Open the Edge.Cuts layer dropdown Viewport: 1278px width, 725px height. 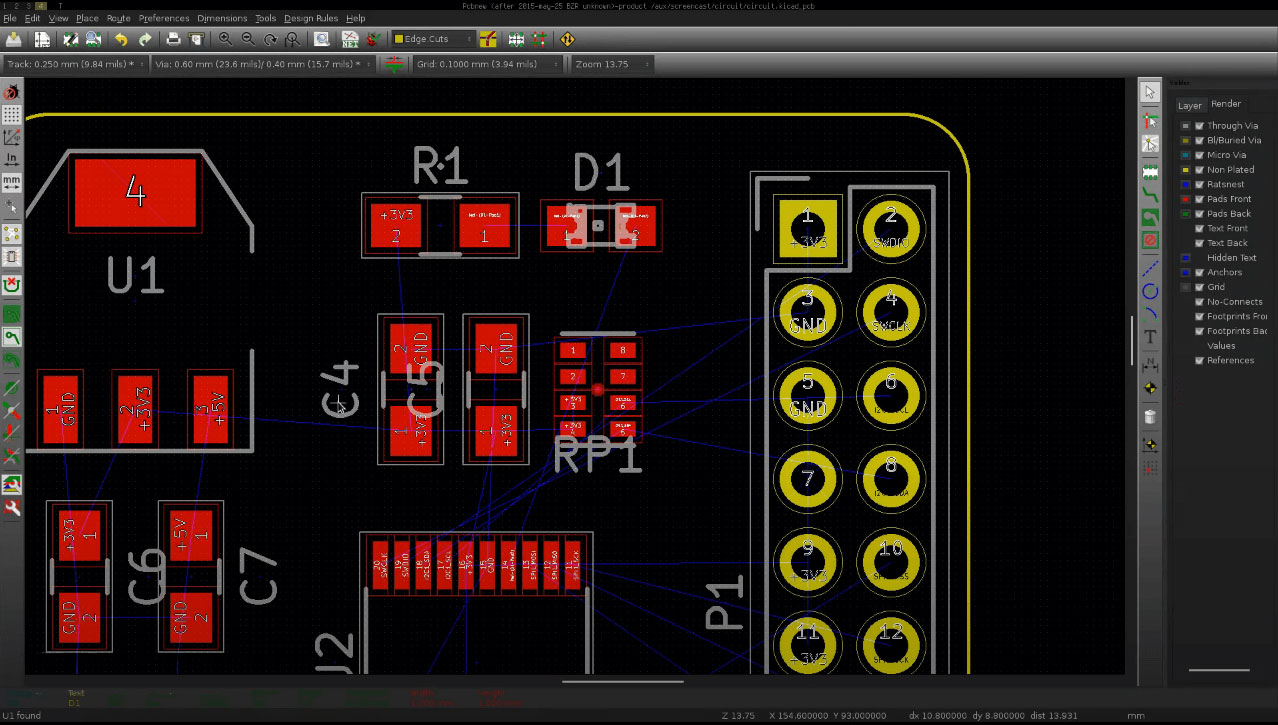[433, 39]
